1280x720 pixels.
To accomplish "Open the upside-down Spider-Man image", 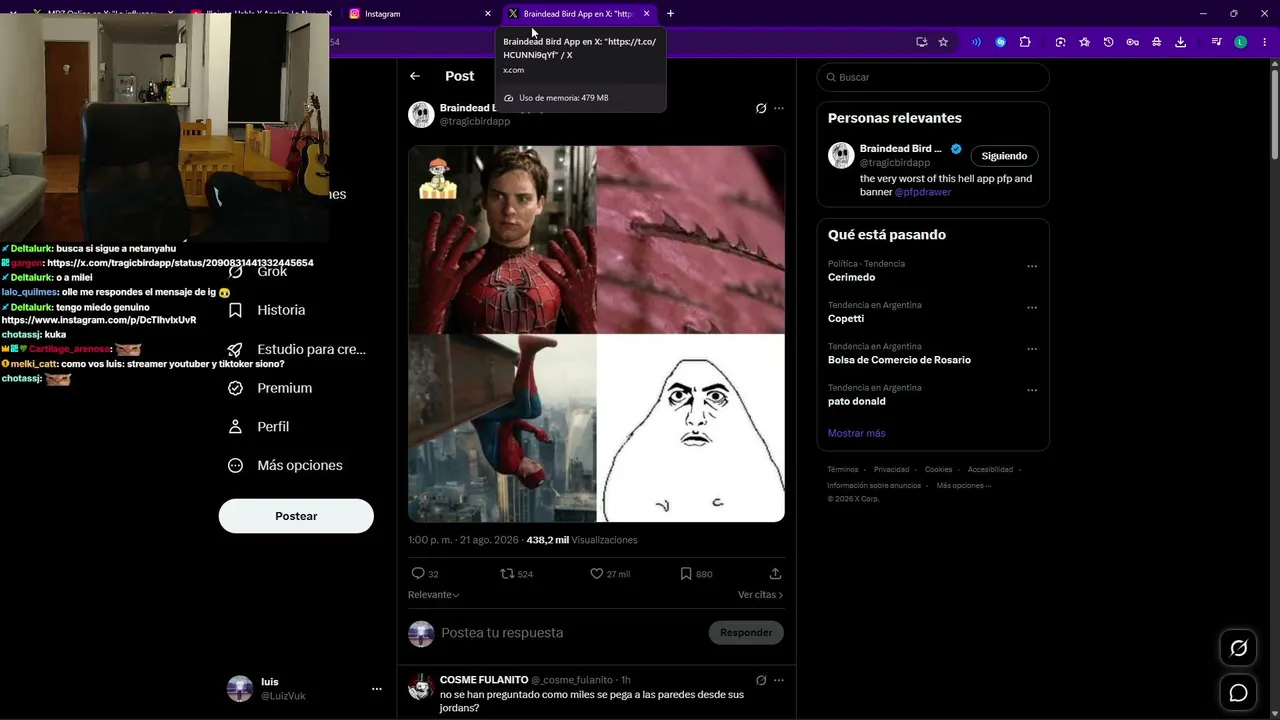I will click(502, 428).
